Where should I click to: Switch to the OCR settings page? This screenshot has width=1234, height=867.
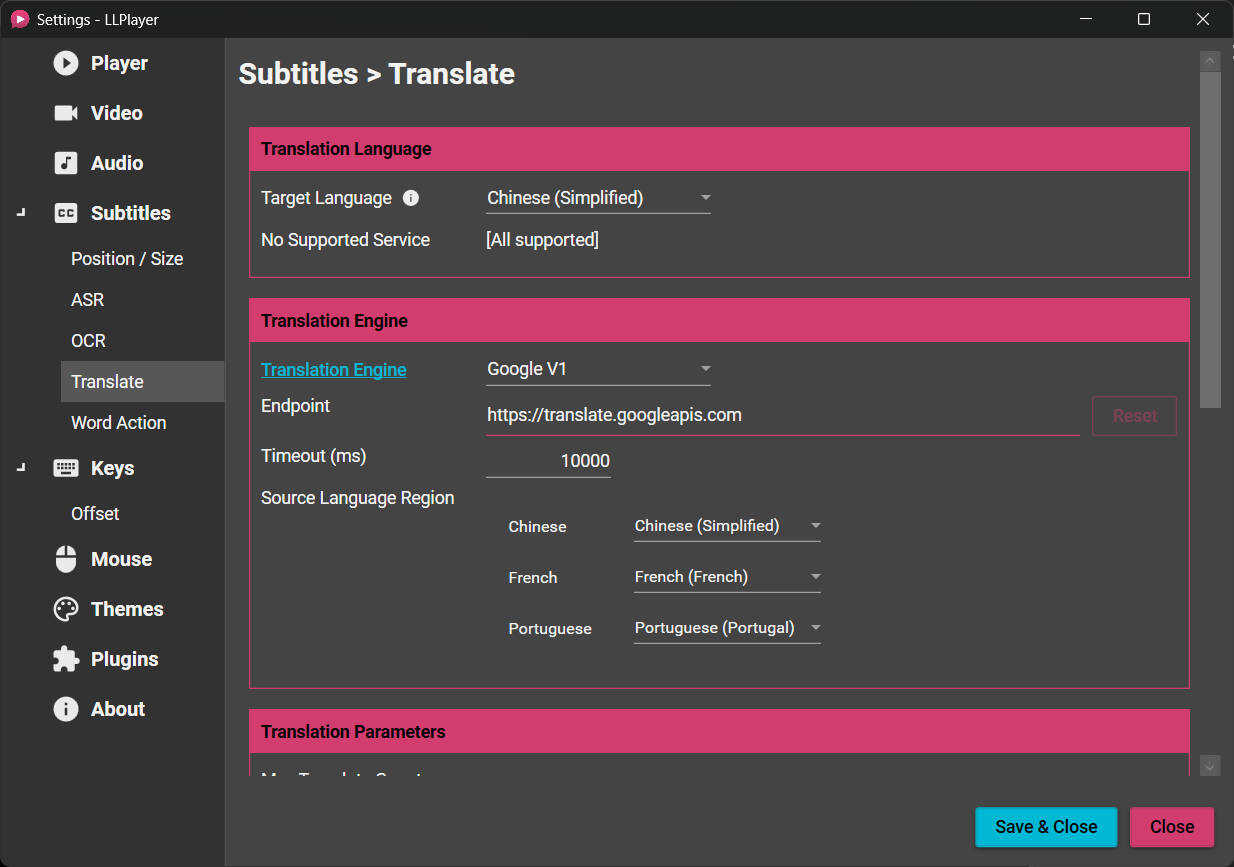[87, 340]
